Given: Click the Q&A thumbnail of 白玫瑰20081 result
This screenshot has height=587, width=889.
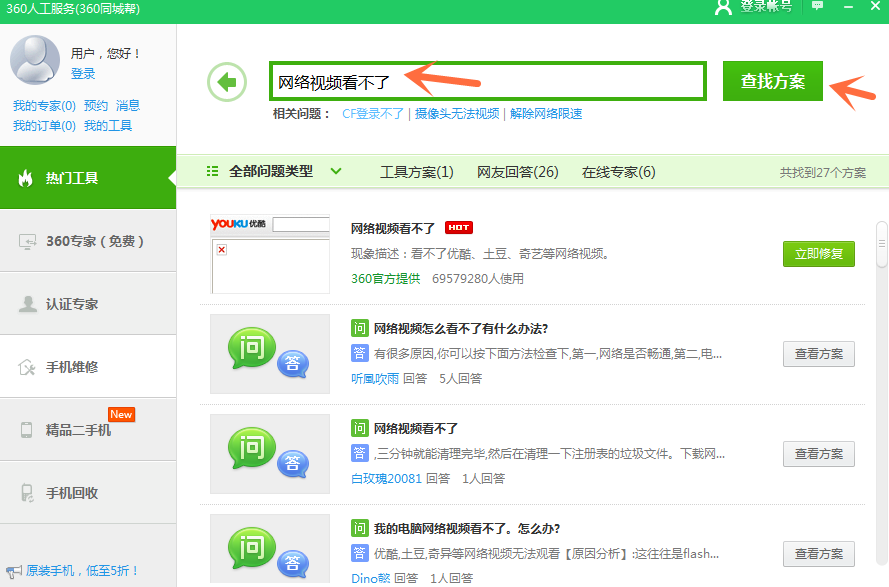Looking at the screenshot, I should pyautogui.click(x=270, y=454).
